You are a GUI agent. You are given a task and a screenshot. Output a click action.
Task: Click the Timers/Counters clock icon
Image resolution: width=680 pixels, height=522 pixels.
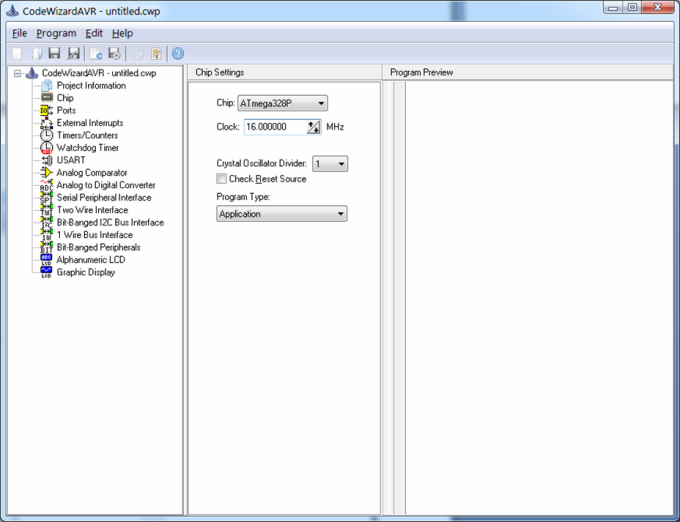pyautogui.click(x=46, y=135)
